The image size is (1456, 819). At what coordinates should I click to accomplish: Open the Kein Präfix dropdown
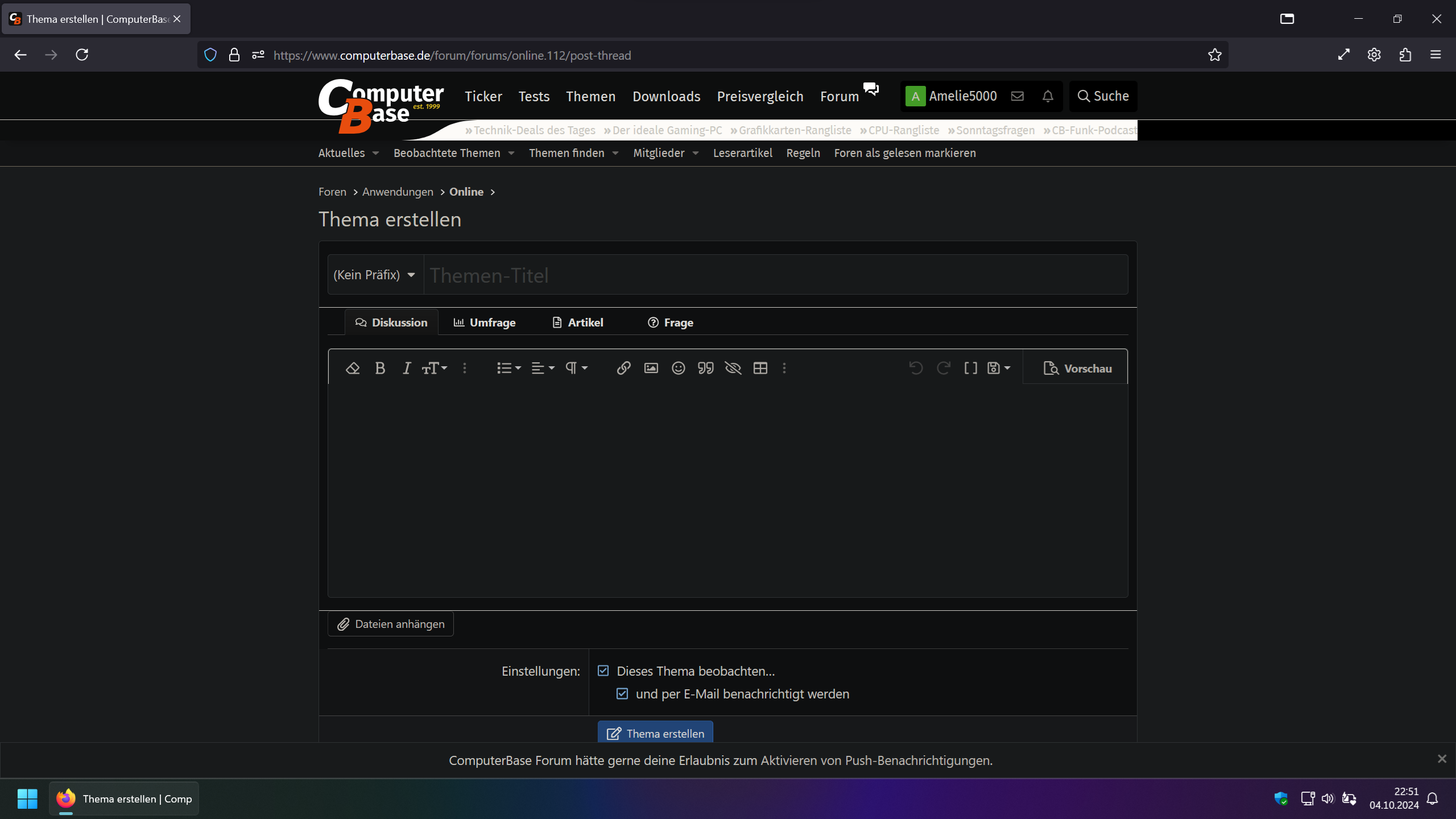coord(375,275)
